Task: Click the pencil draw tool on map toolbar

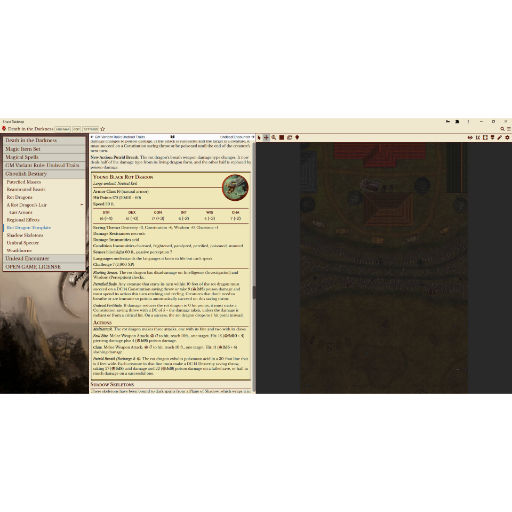Action: coord(499,137)
